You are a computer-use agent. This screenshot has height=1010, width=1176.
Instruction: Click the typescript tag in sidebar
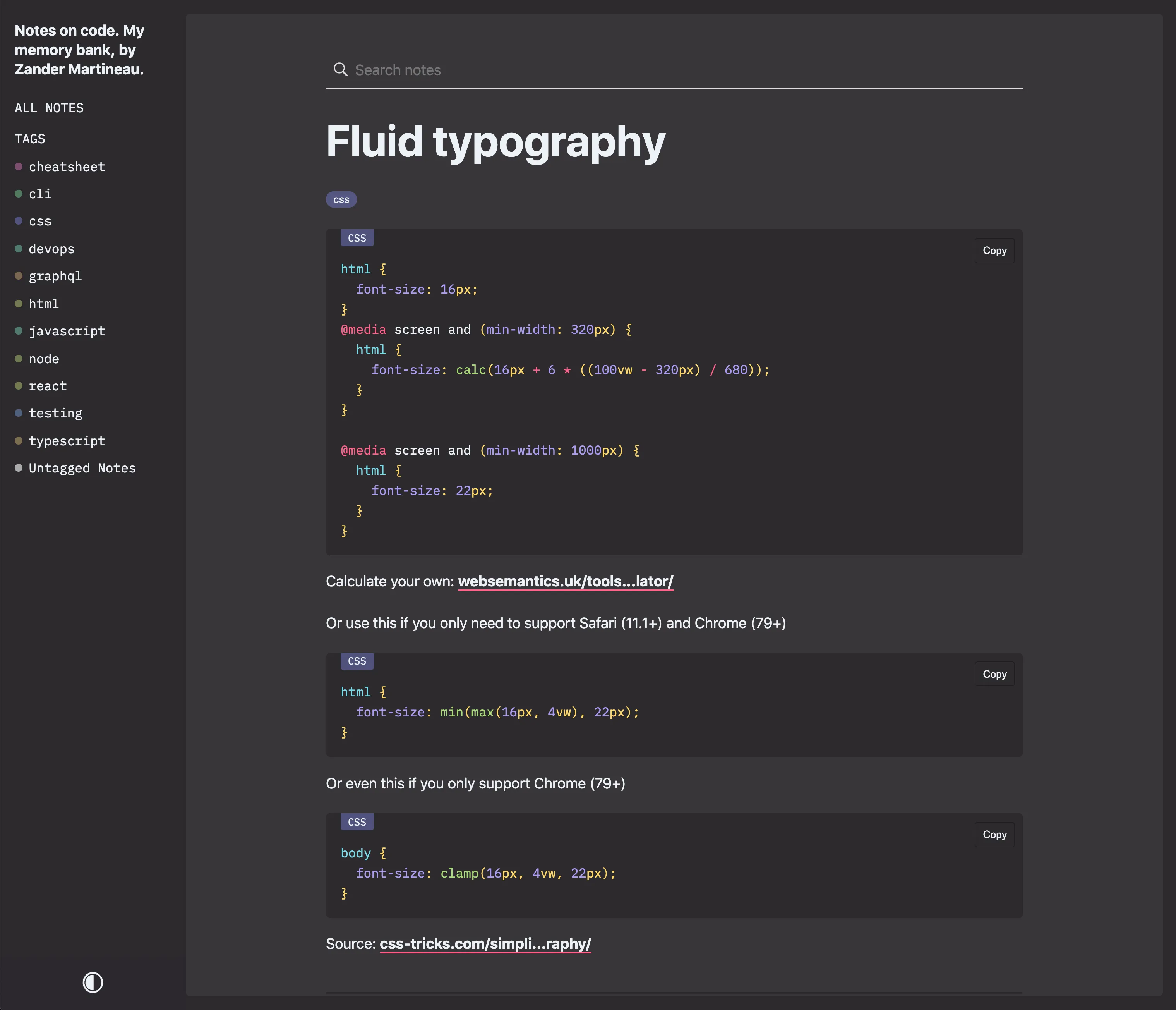coord(67,440)
